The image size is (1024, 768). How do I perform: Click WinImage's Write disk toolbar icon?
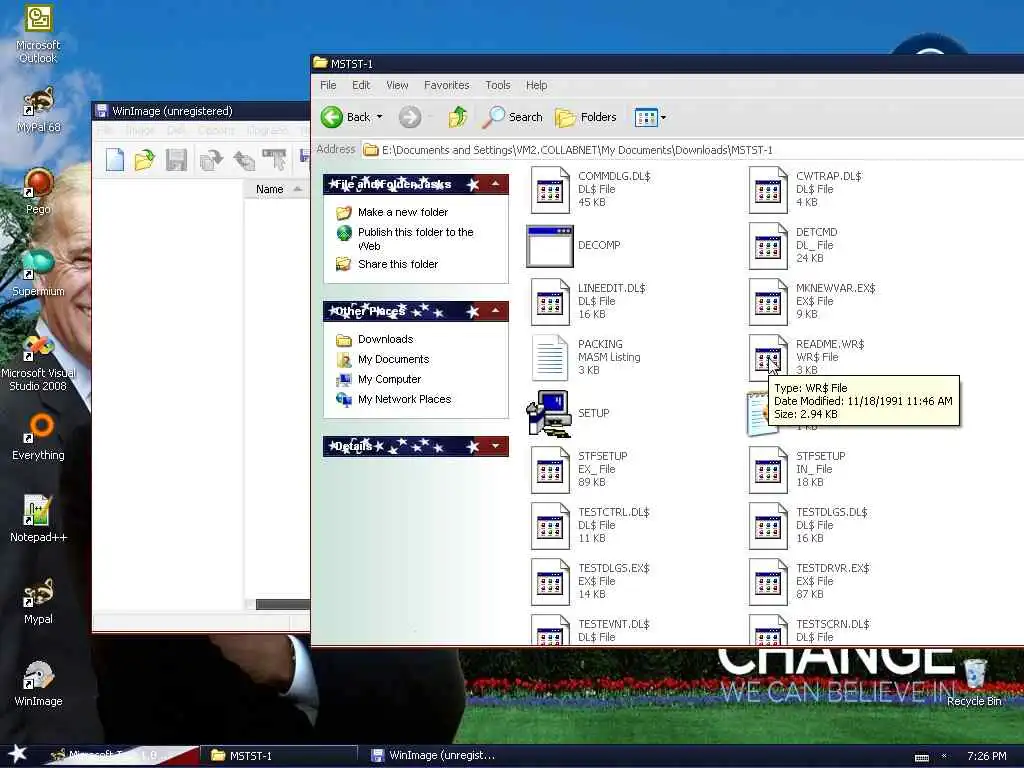tap(244, 159)
